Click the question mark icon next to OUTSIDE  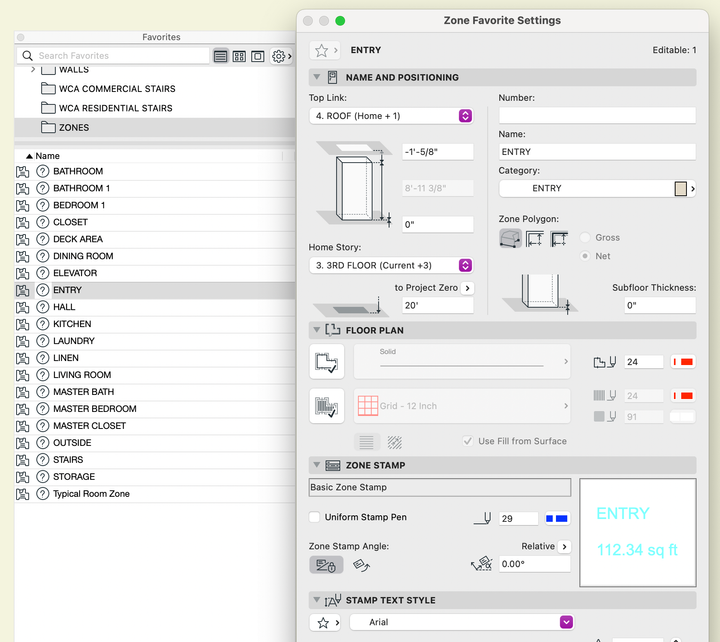[x=43, y=443]
